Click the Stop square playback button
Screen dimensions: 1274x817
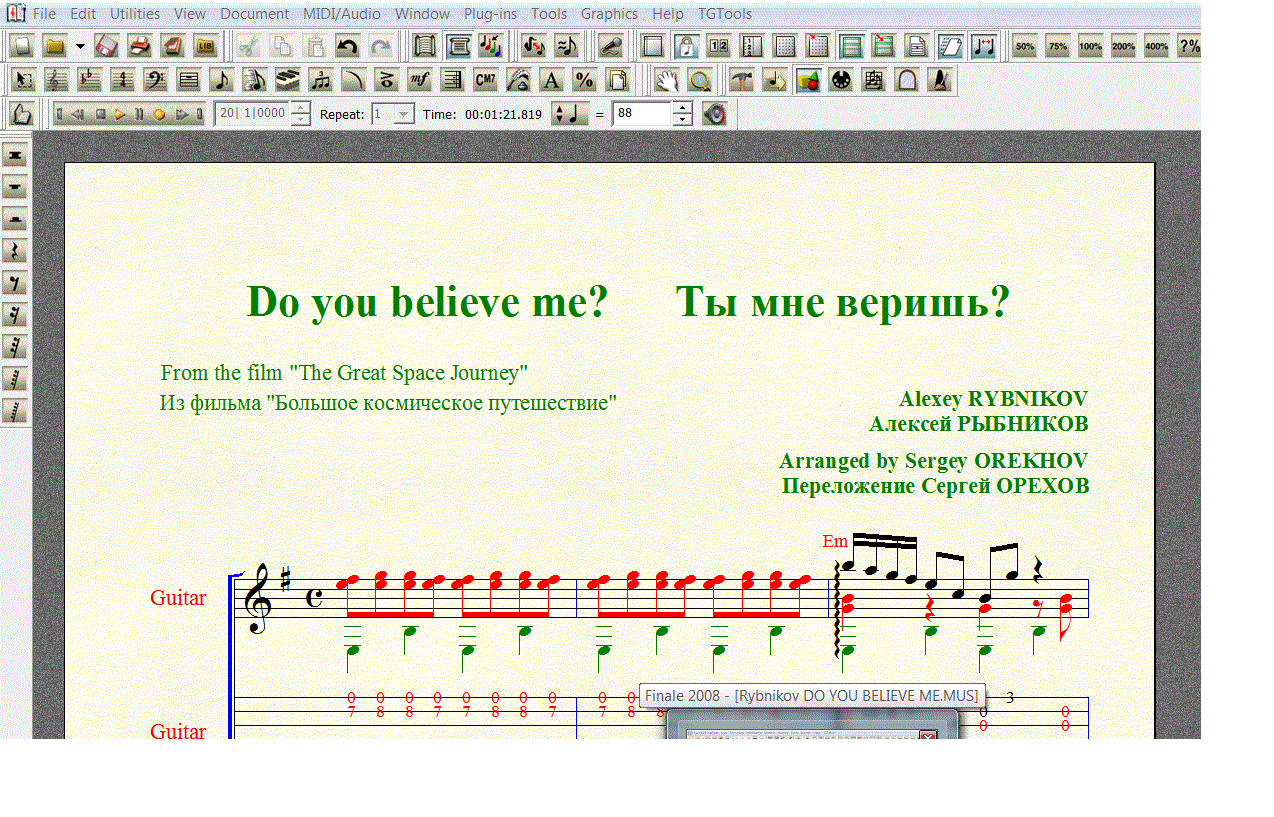pos(100,114)
